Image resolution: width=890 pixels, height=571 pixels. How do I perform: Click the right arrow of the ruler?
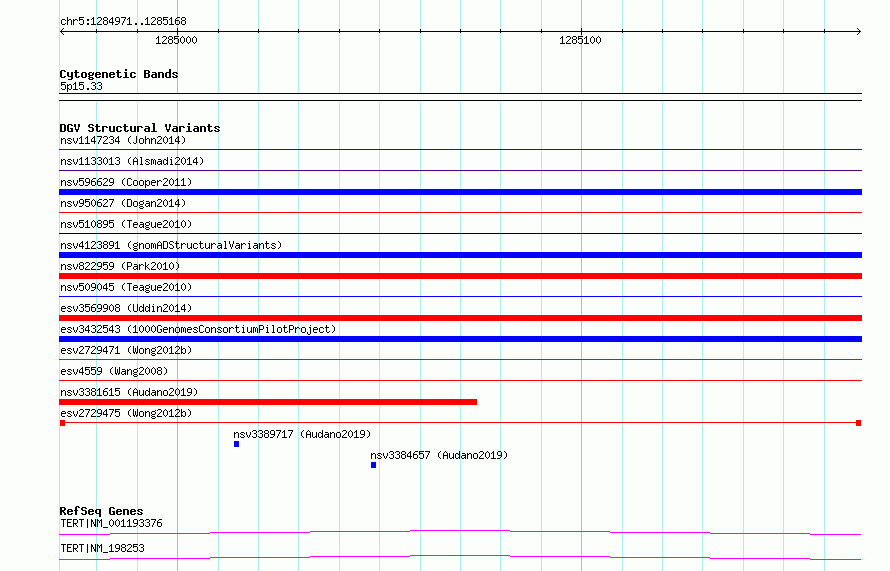coord(858,32)
